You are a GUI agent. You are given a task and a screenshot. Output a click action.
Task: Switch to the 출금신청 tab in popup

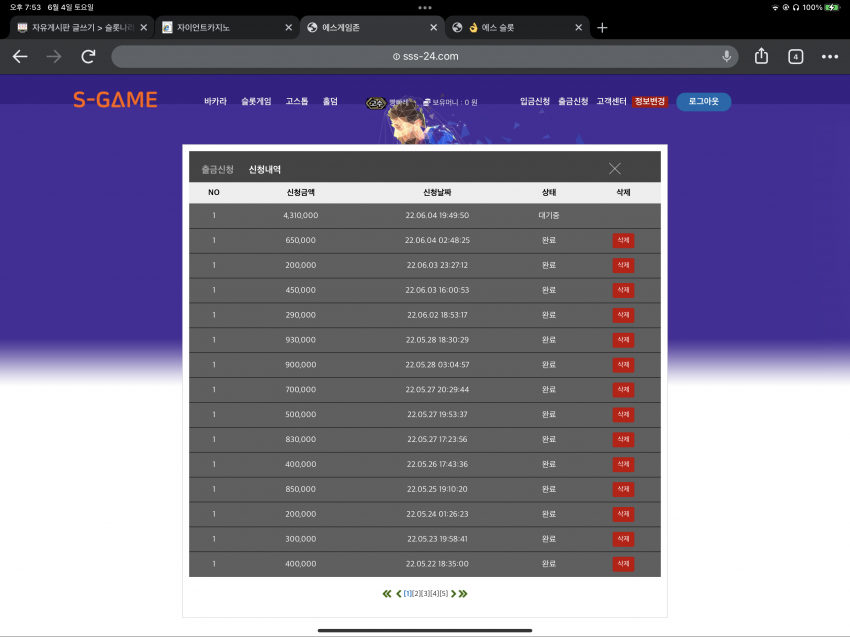(217, 170)
